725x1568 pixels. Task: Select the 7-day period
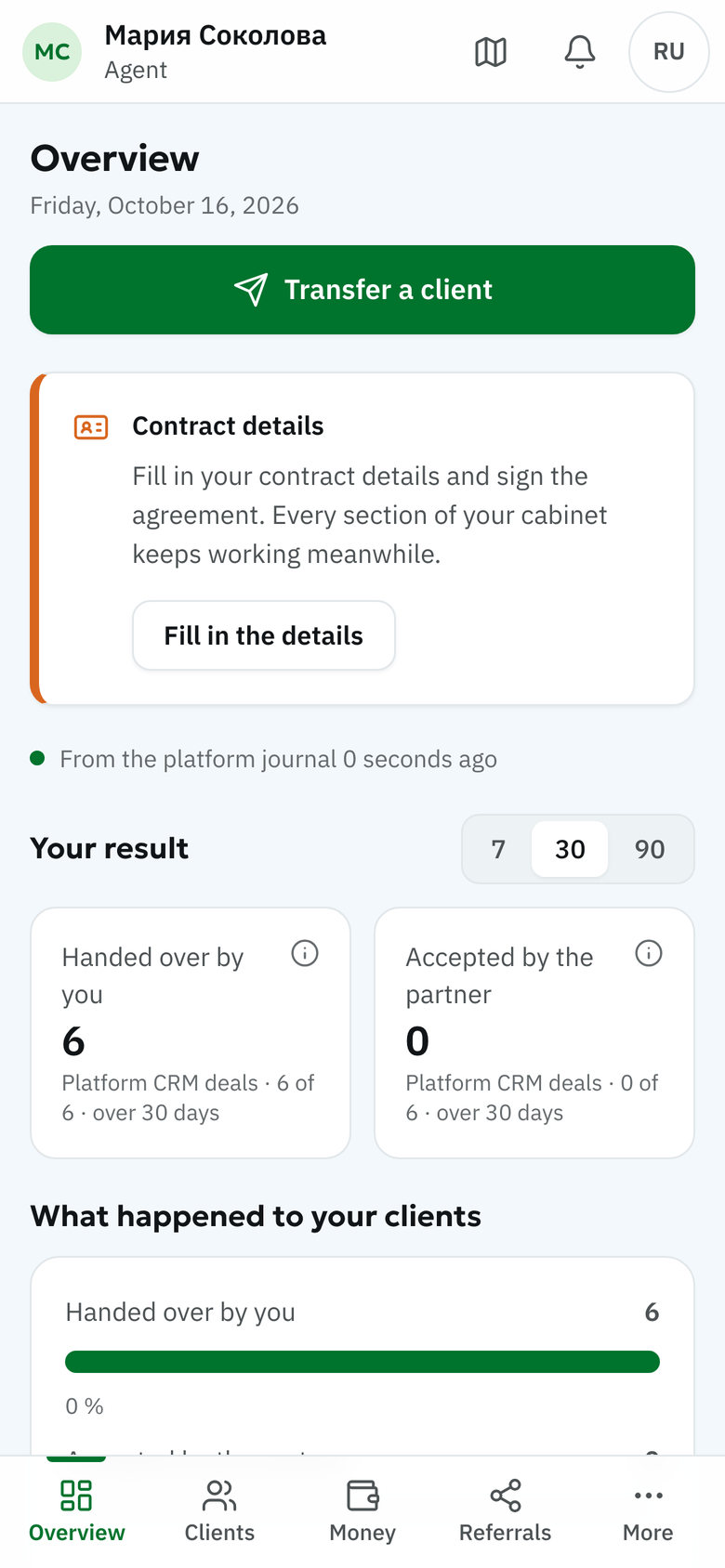tap(498, 849)
